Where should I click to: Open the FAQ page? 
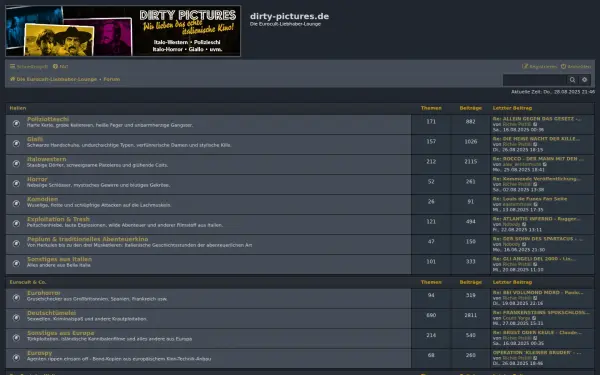[60, 67]
